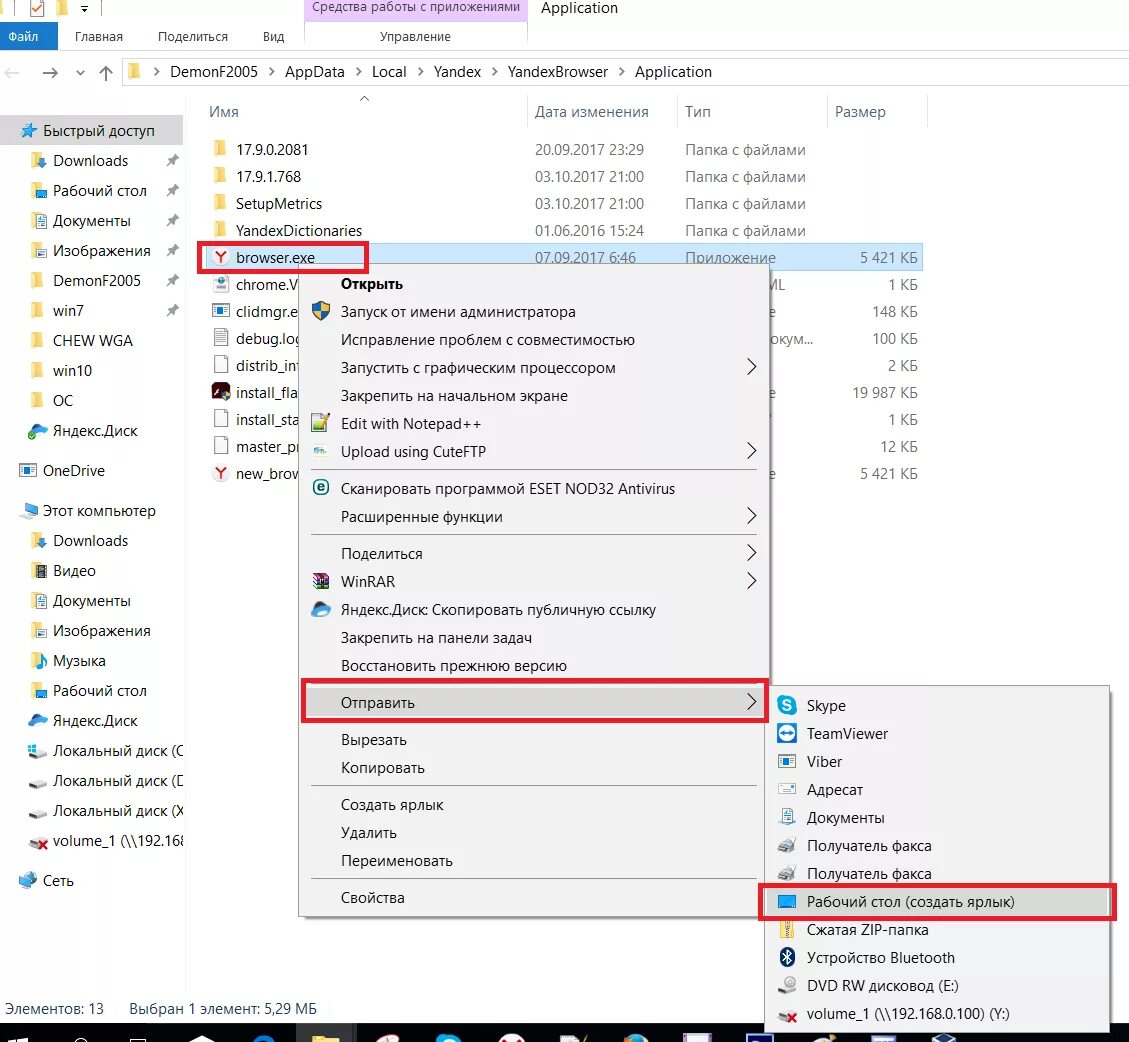Switch to the 'Вид' ribbon tab

point(274,37)
